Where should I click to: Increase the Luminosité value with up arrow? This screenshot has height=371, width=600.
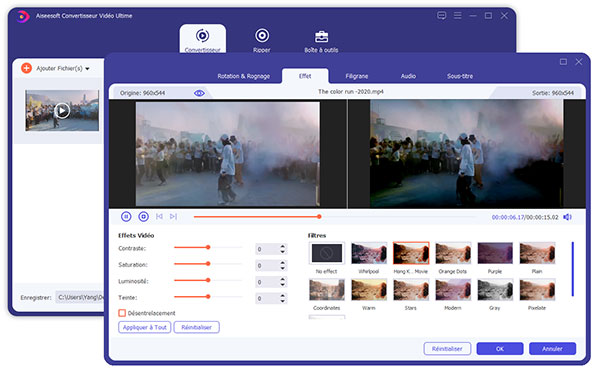coord(282,279)
